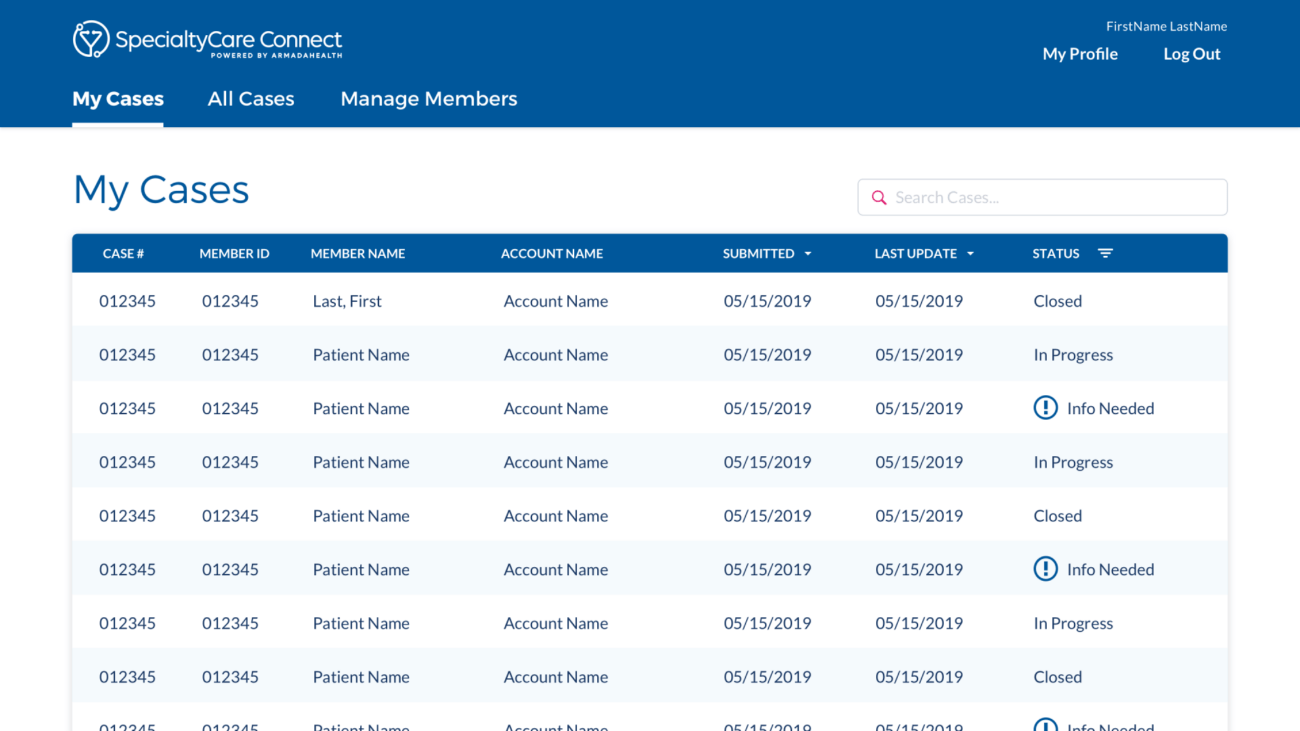This screenshot has width=1300, height=731.
Task: Go to My Profile
Action: tap(1080, 54)
